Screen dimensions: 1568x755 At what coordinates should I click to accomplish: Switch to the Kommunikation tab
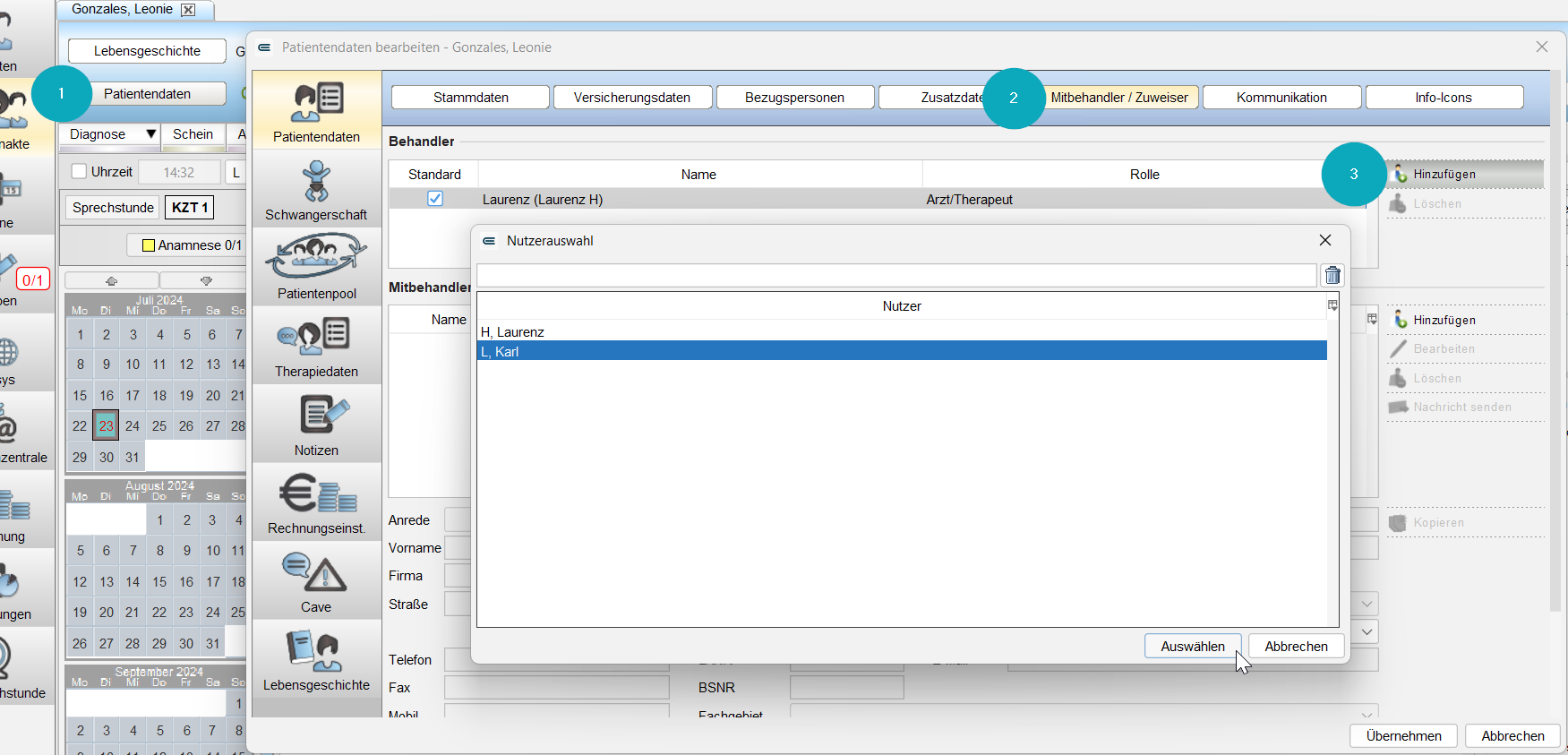1281,98
